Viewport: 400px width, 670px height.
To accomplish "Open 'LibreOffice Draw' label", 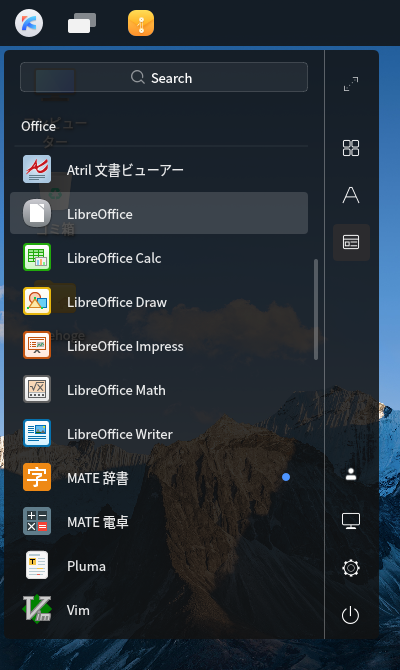I will coord(117,302).
